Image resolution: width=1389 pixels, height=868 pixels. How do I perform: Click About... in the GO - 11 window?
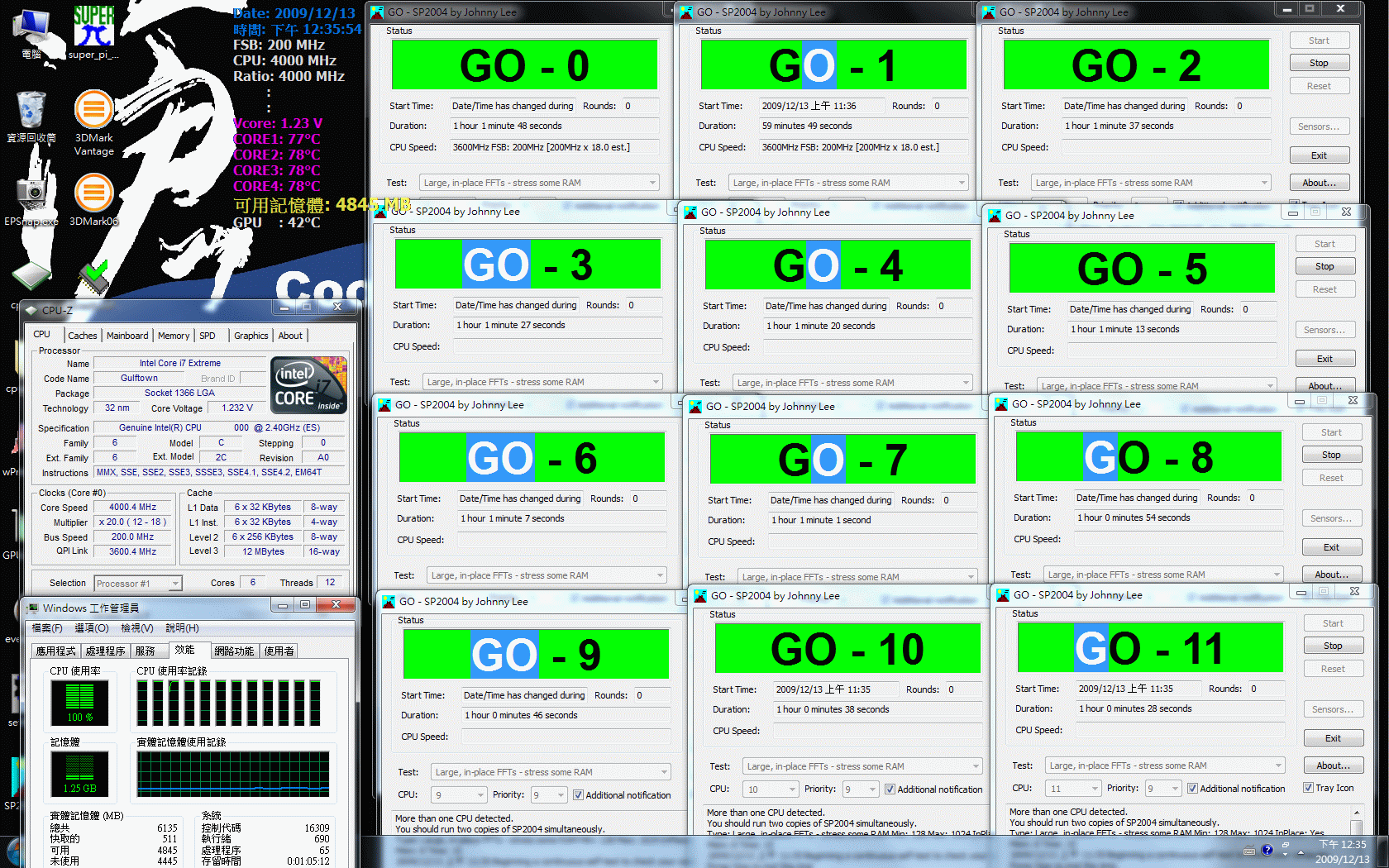pos(1333,765)
